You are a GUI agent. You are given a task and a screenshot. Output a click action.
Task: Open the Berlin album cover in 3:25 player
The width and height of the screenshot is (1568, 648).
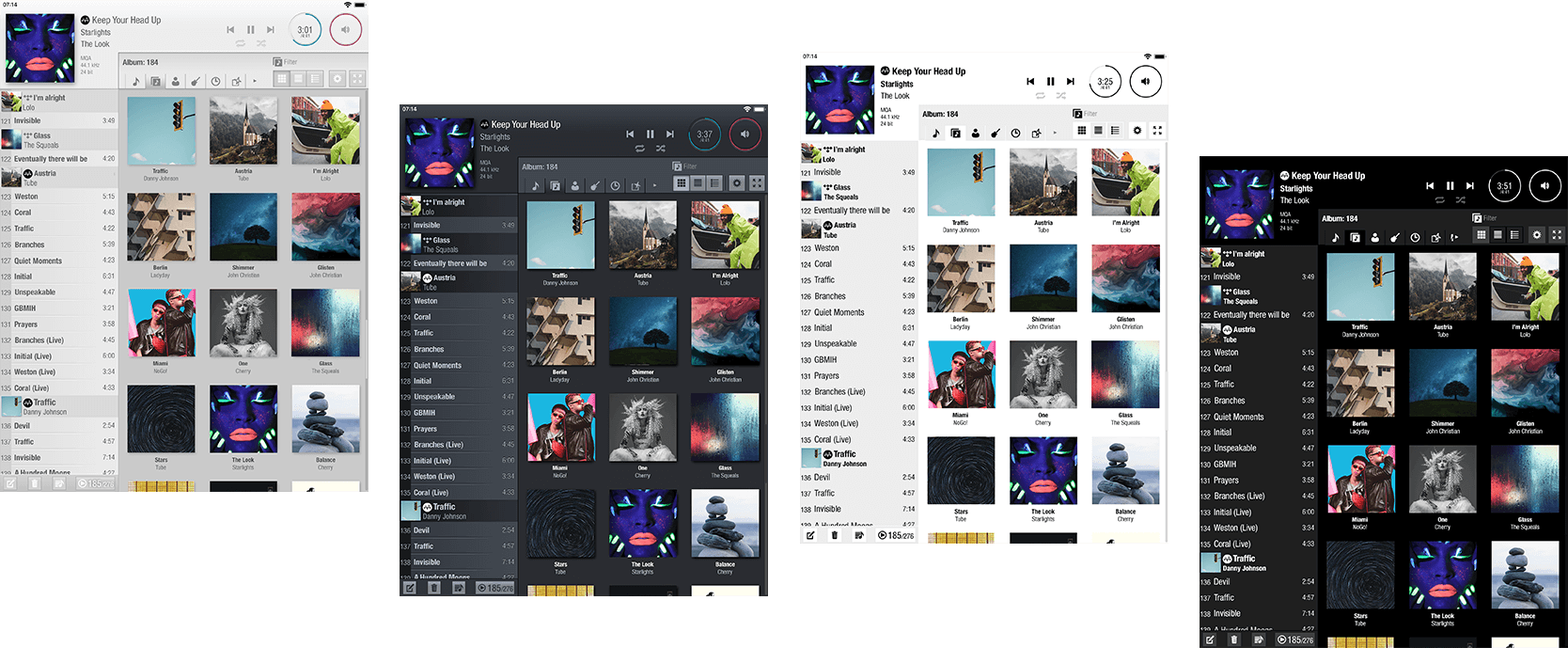[960, 277]
